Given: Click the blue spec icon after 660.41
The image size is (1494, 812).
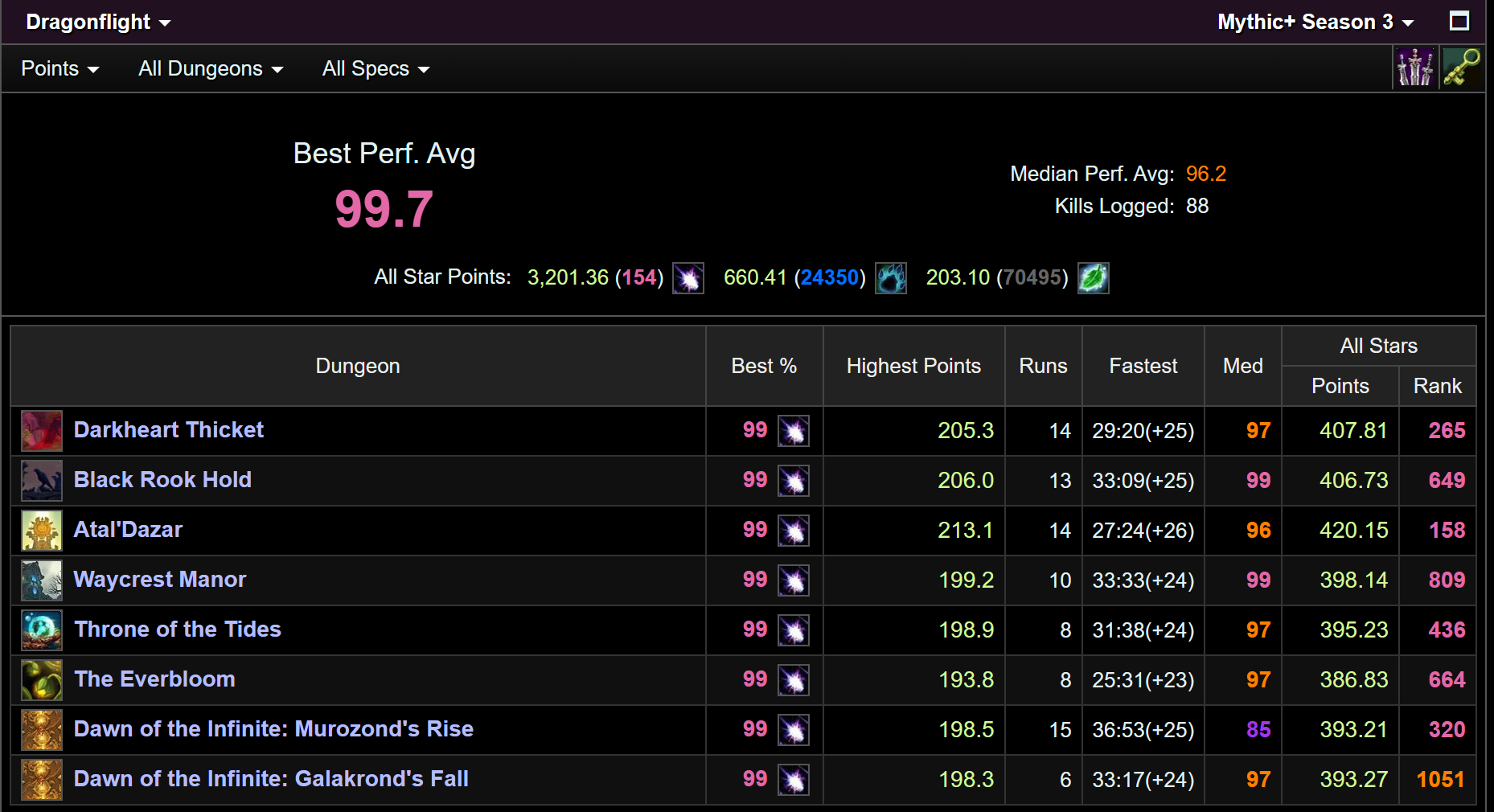Looking at the screenshot, I should (891, 278).
